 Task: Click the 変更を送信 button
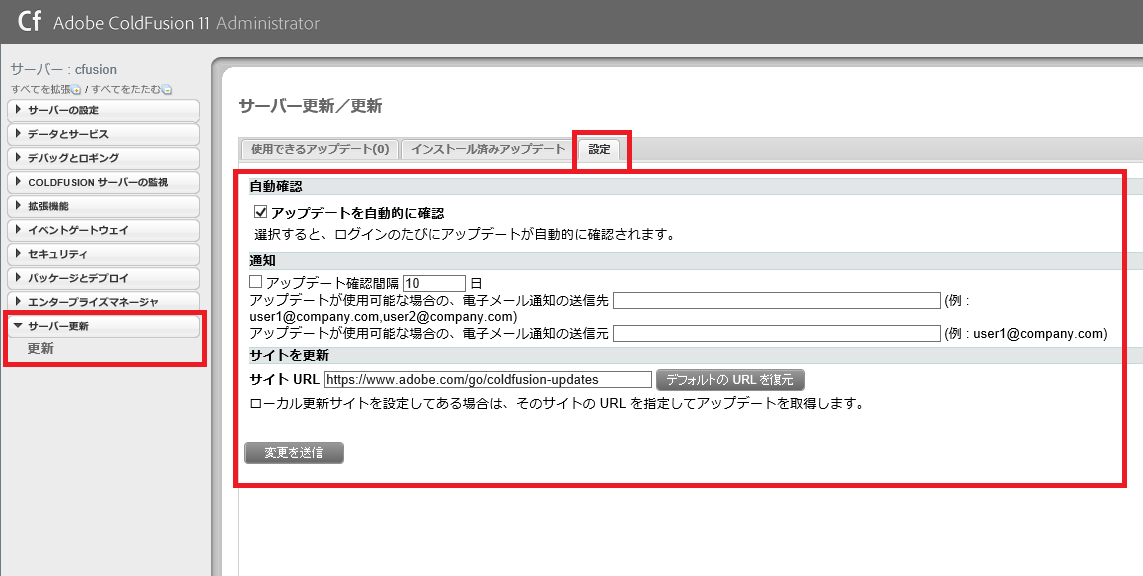pyautogui.click(x=294, y=453)
